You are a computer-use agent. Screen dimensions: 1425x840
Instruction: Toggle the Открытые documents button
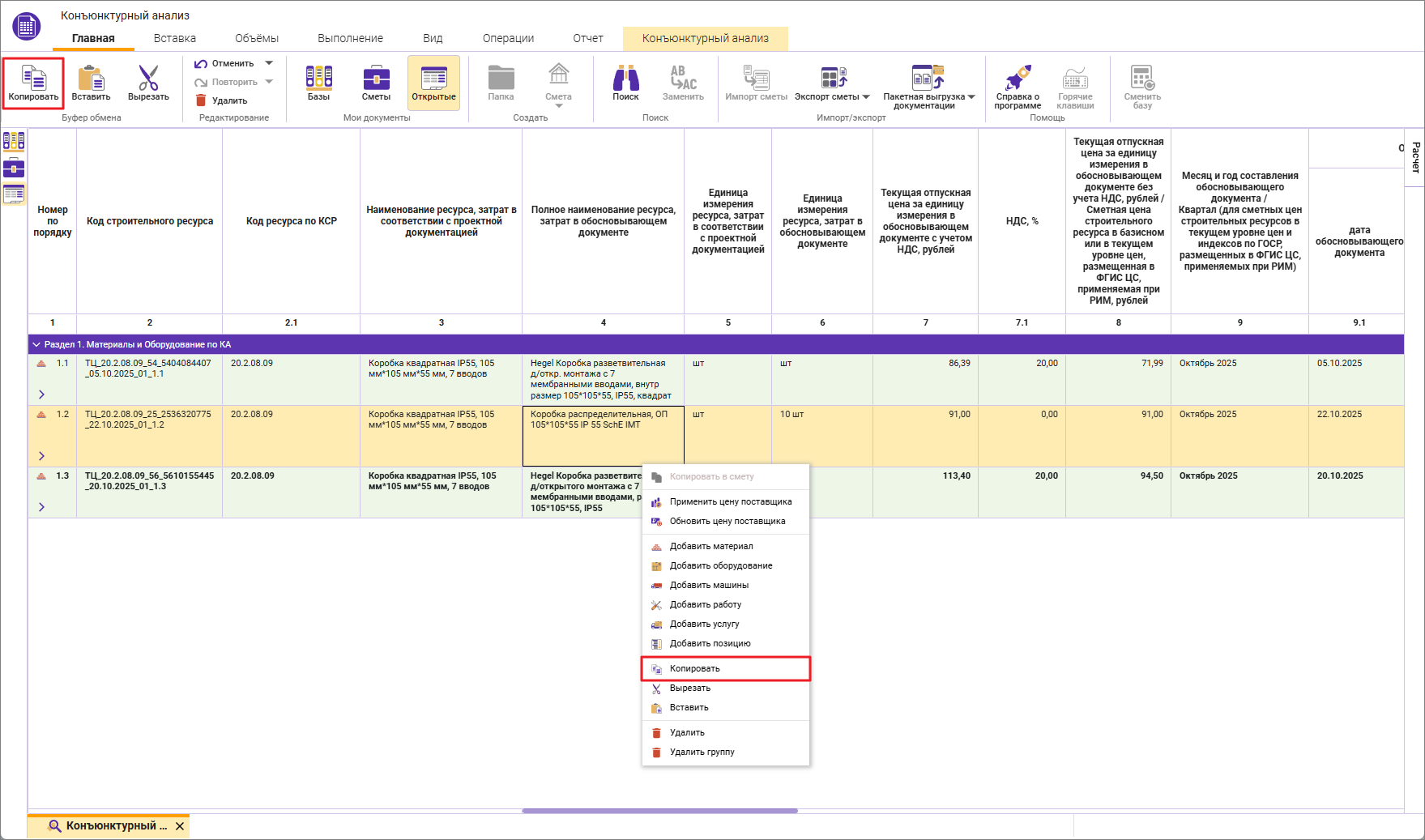point(433,83)
